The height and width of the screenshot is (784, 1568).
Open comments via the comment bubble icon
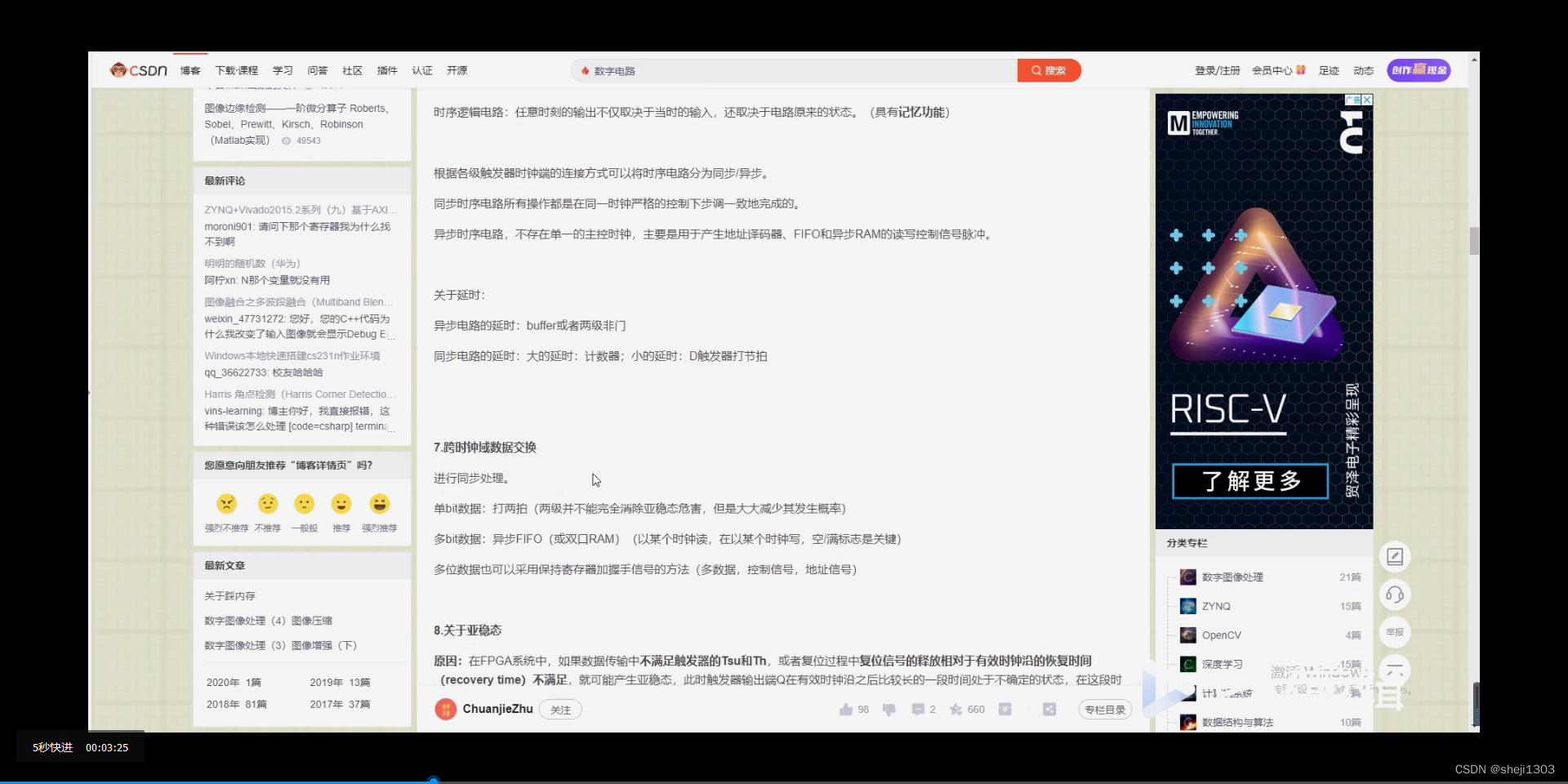pos(917,709)
